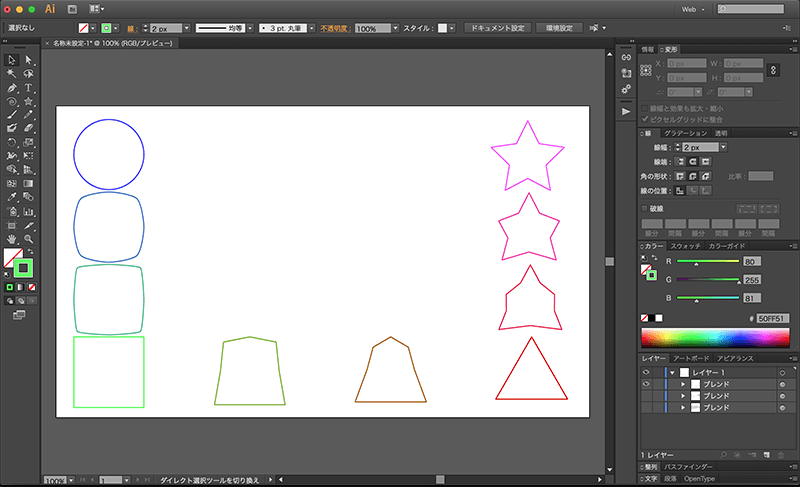The image size is (800, 487).
Task: Swap fill and stroke colors
Action: click(x=30, y=251)
